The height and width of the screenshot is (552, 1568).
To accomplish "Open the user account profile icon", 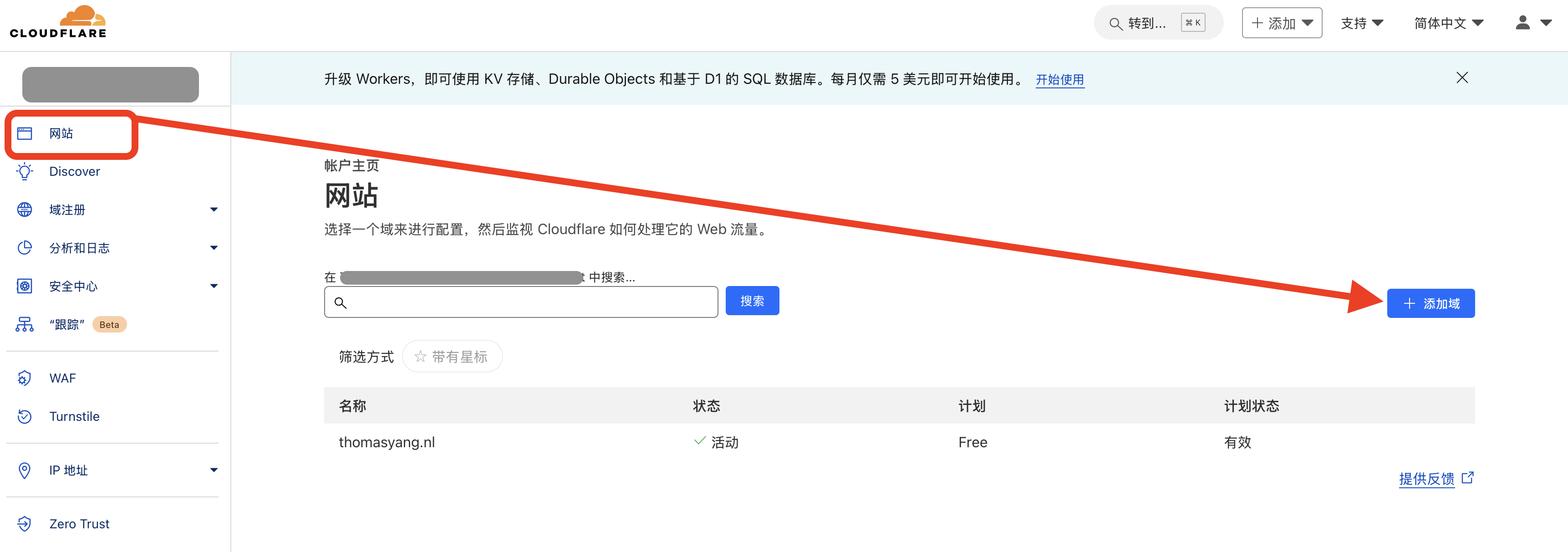I will (x=1522, y=22).
